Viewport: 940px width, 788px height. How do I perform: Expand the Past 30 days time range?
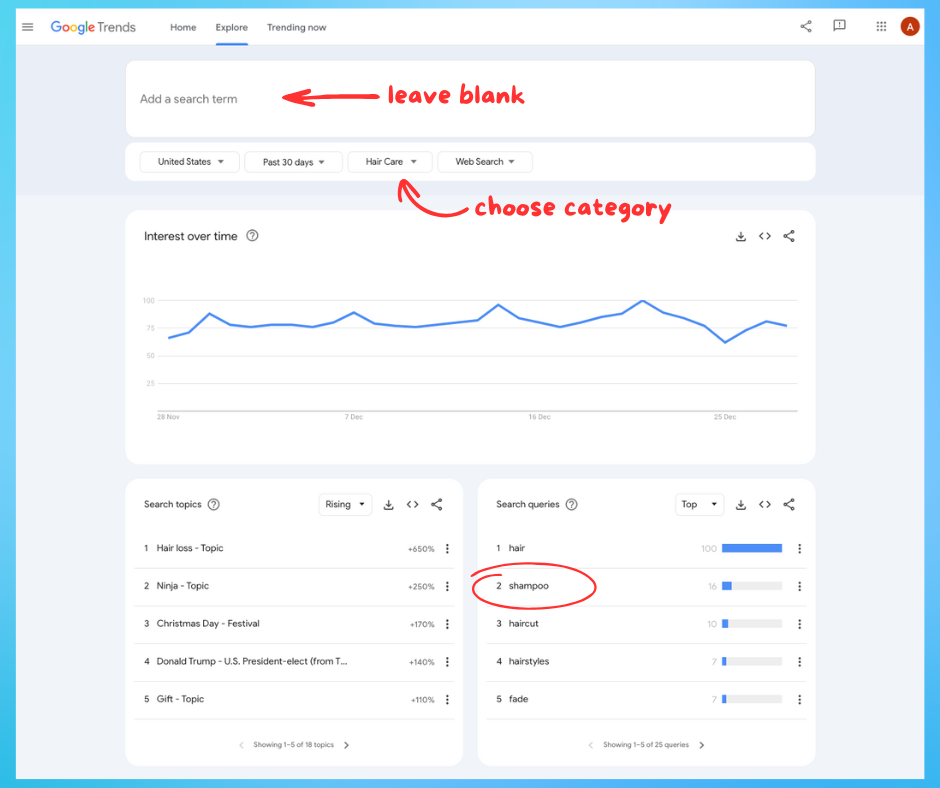[x=293, y=162]
